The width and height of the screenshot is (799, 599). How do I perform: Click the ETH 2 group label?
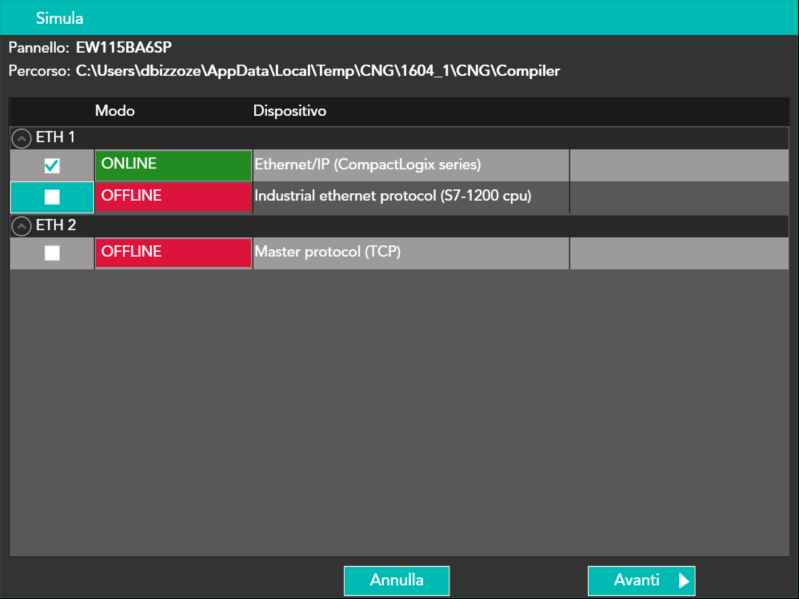click(56, 226)
